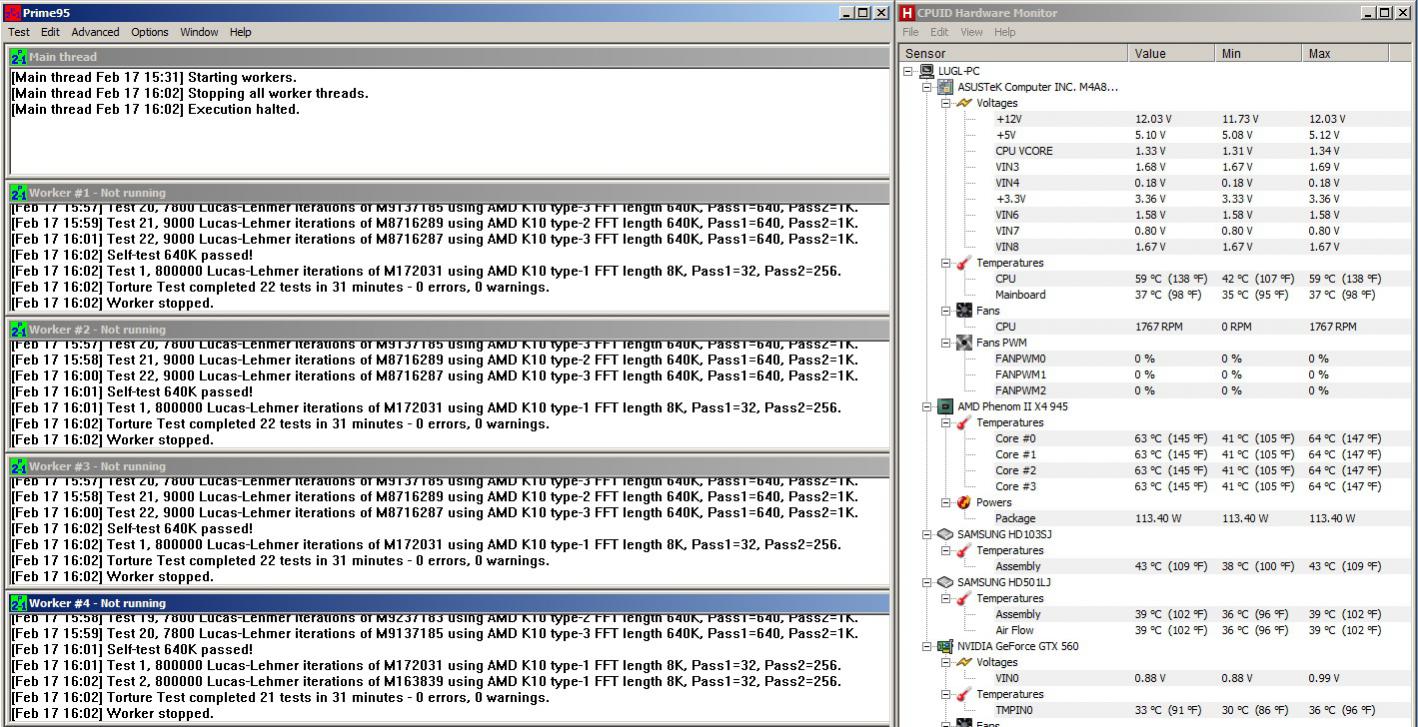Collapse the NVIDIA GeForce GTX 560 node

[927, 647]
